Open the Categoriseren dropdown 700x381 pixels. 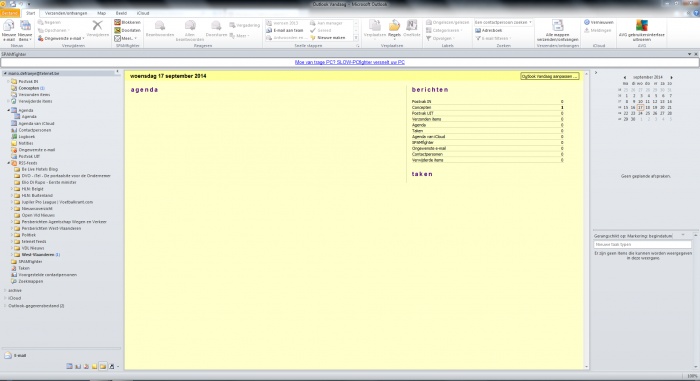coord(444,30)
